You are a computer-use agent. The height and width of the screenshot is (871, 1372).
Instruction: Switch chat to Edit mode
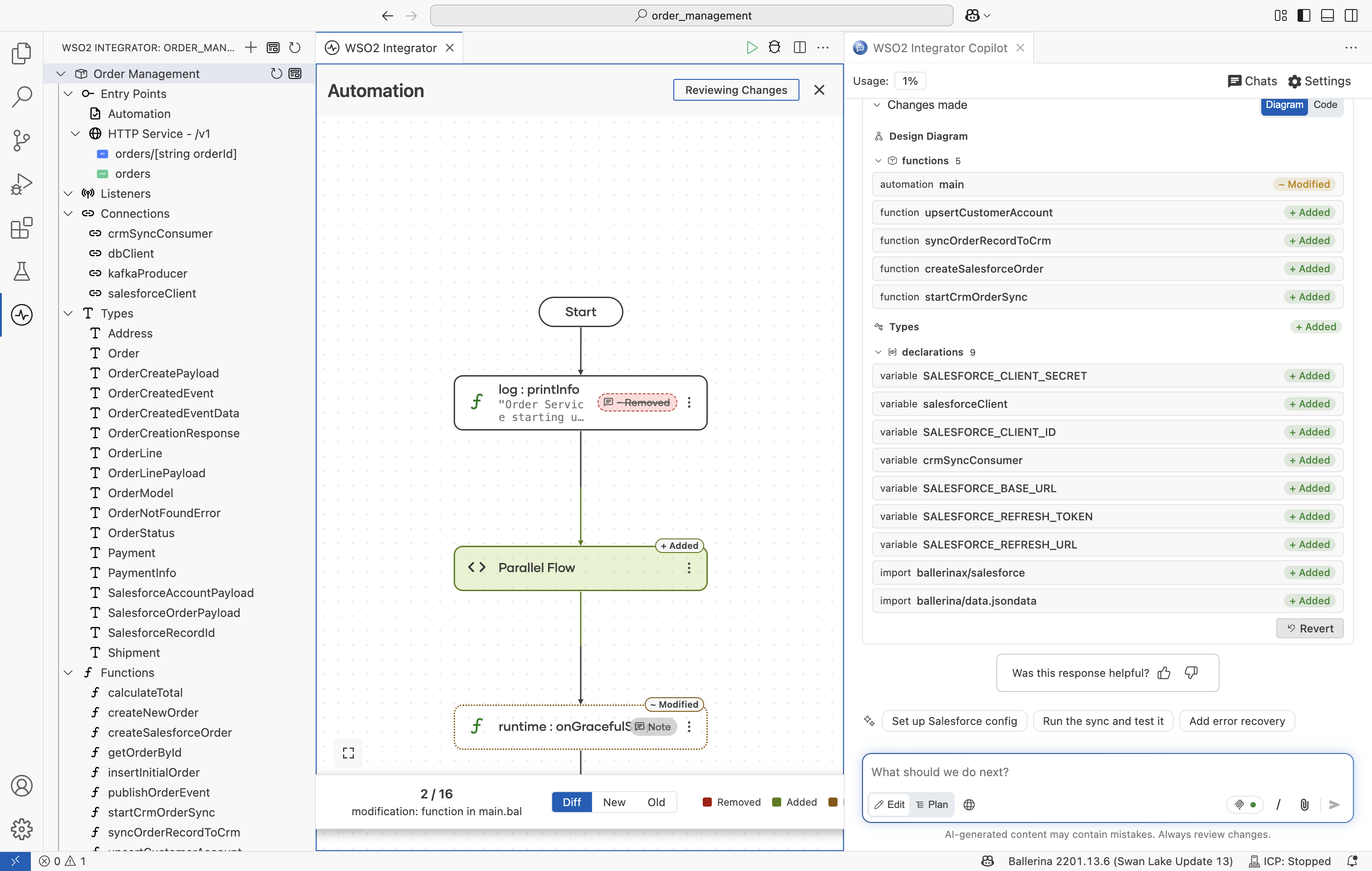coord(889,804)
